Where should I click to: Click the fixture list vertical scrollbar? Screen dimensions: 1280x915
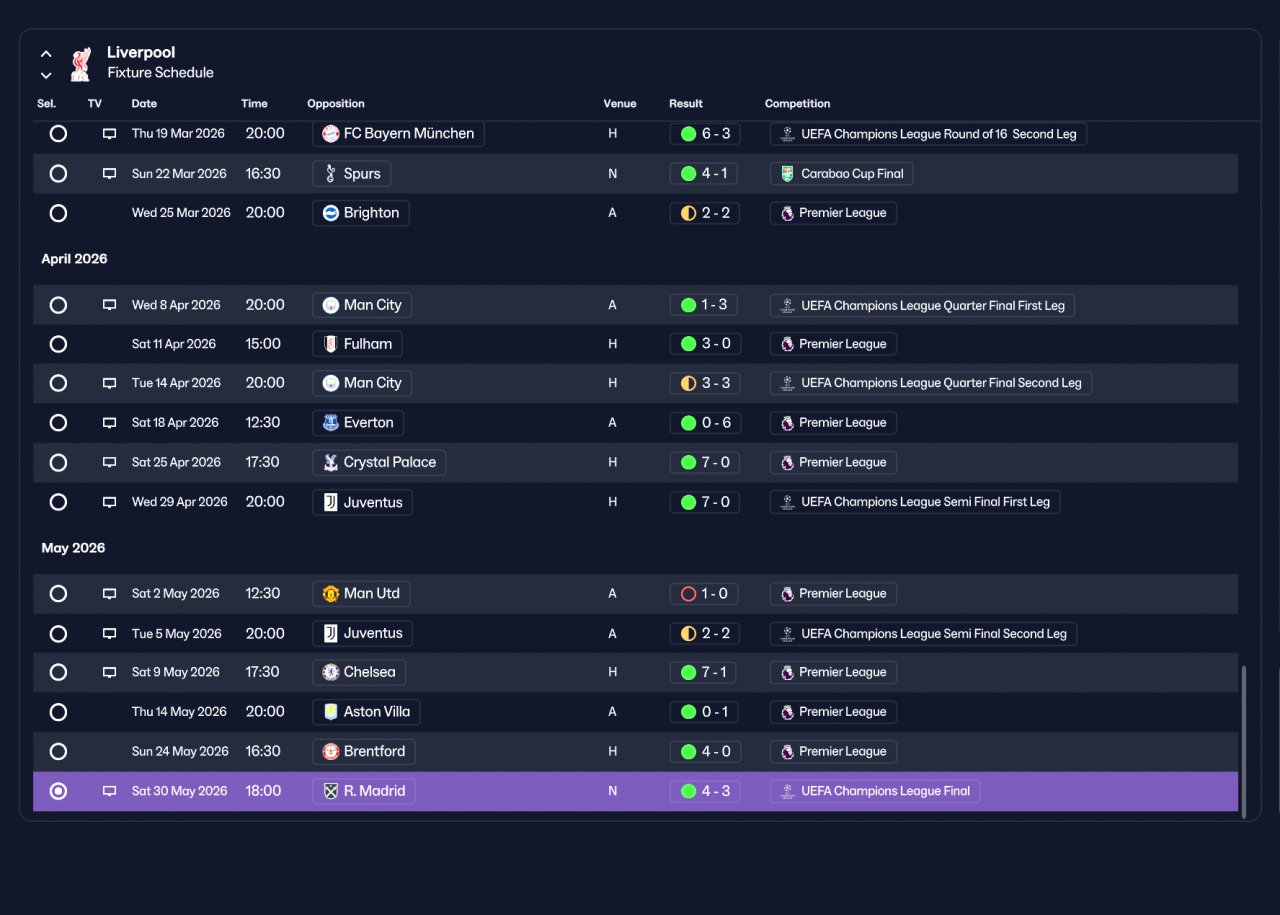[1244, 741]
